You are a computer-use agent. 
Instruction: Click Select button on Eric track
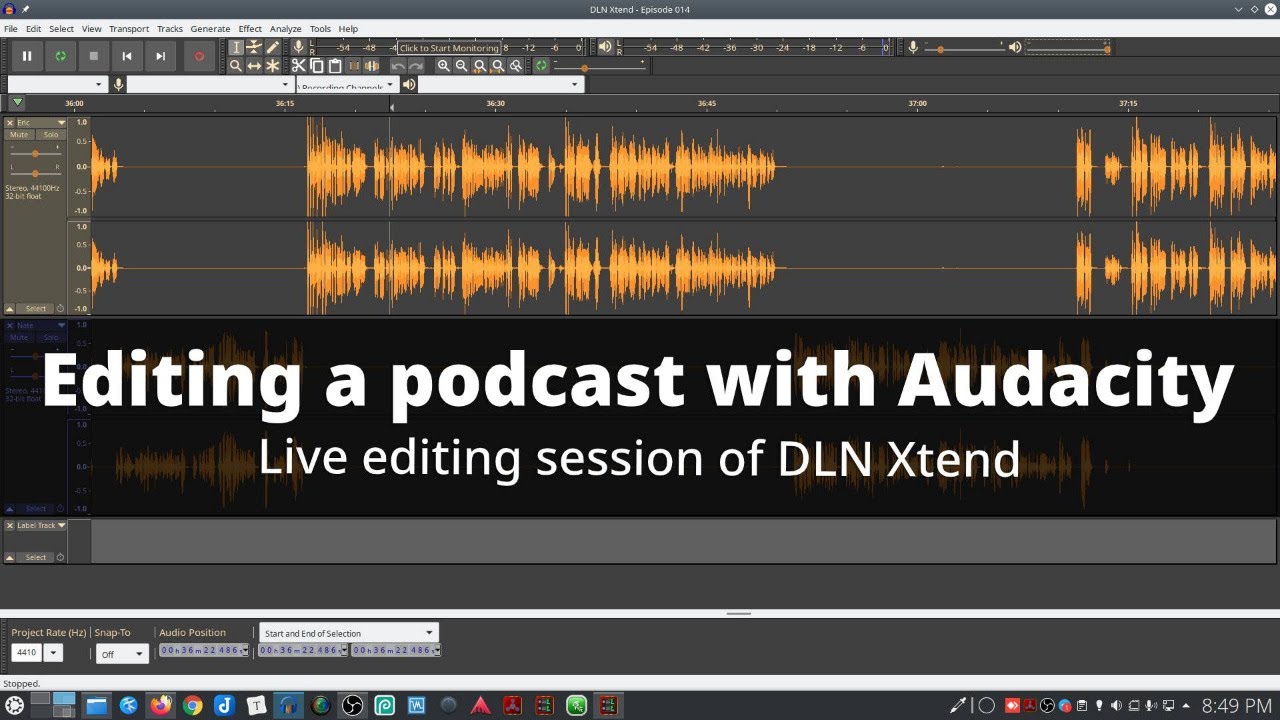[35, 309]
